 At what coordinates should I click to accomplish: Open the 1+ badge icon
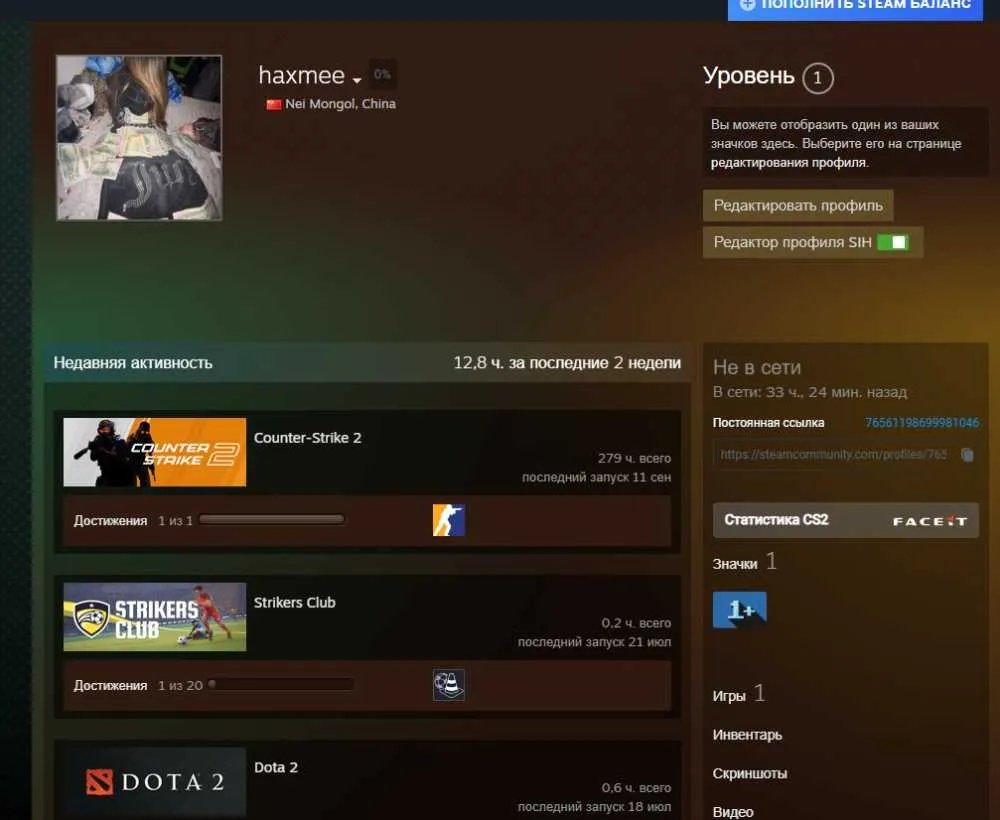[x=739, y=610]
